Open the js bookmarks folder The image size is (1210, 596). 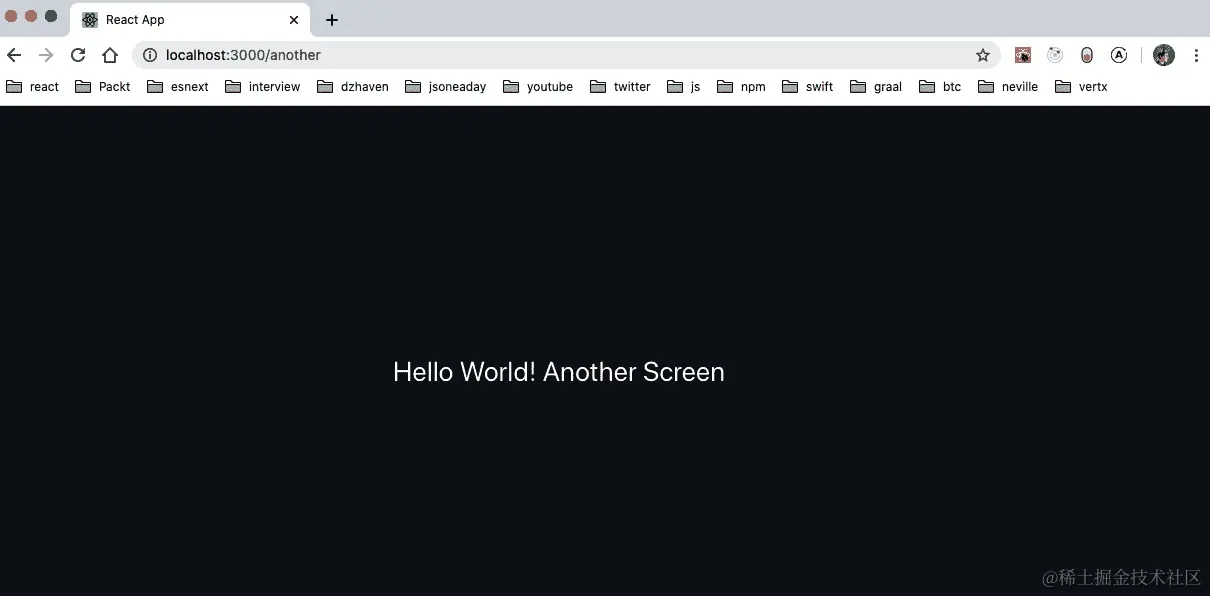point(684,87)
